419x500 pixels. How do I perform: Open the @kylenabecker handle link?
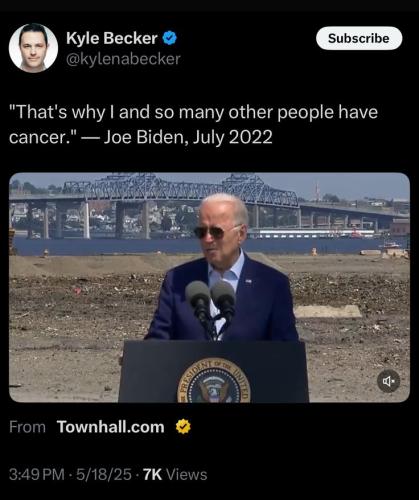pos(123,59)
